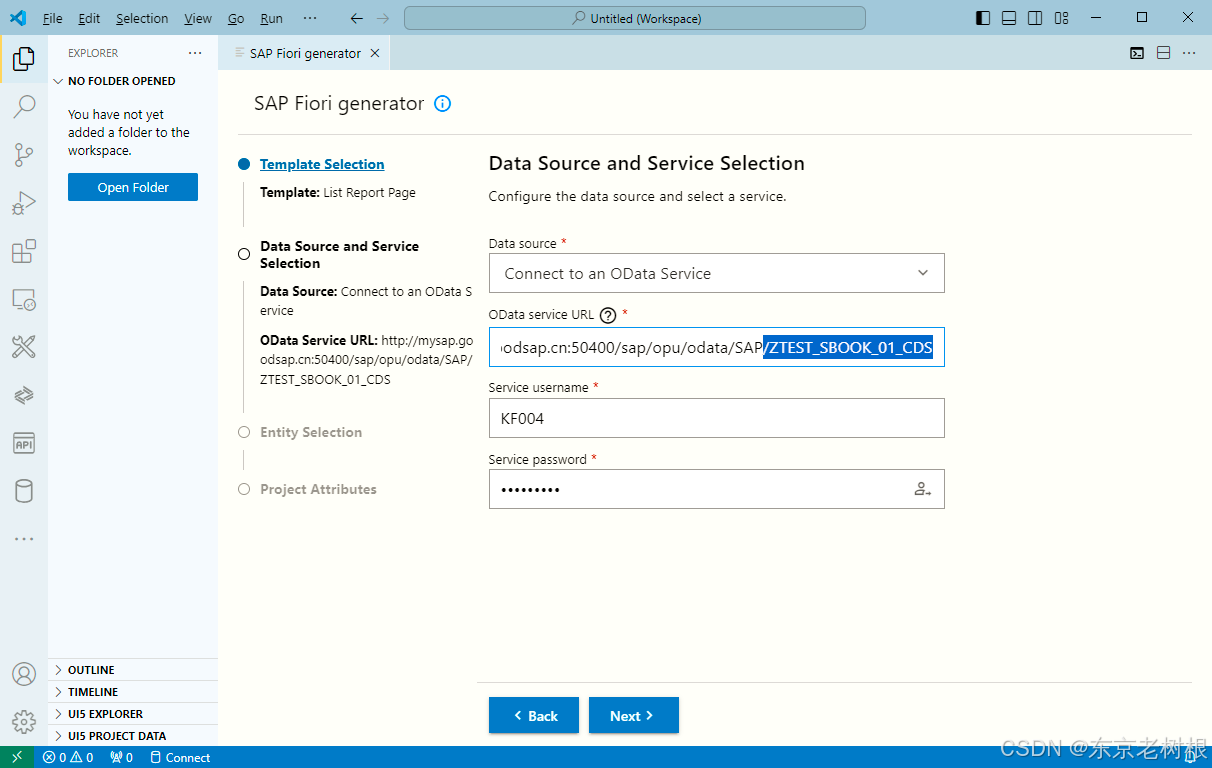Close the SAP Fiori generator tab
The width and height of the screenshot is (1212, 768).
click(375, 53)
